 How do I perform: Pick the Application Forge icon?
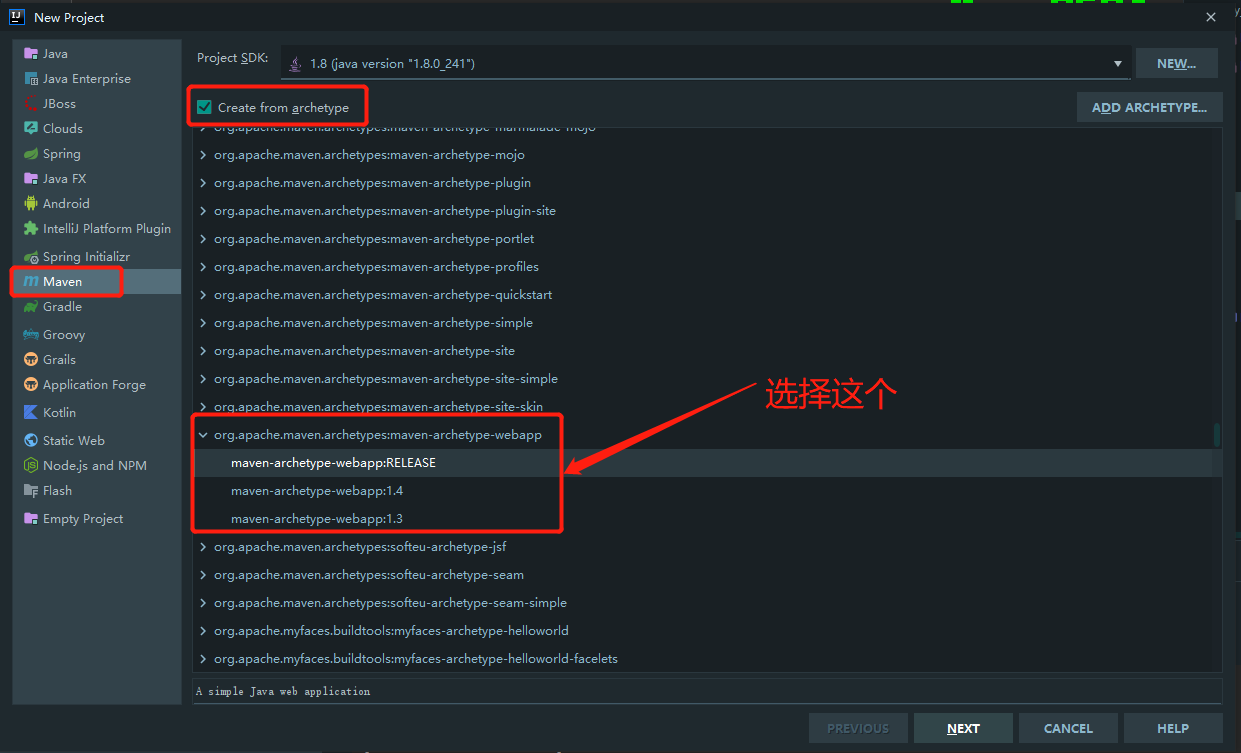click(x=31, y=385)
